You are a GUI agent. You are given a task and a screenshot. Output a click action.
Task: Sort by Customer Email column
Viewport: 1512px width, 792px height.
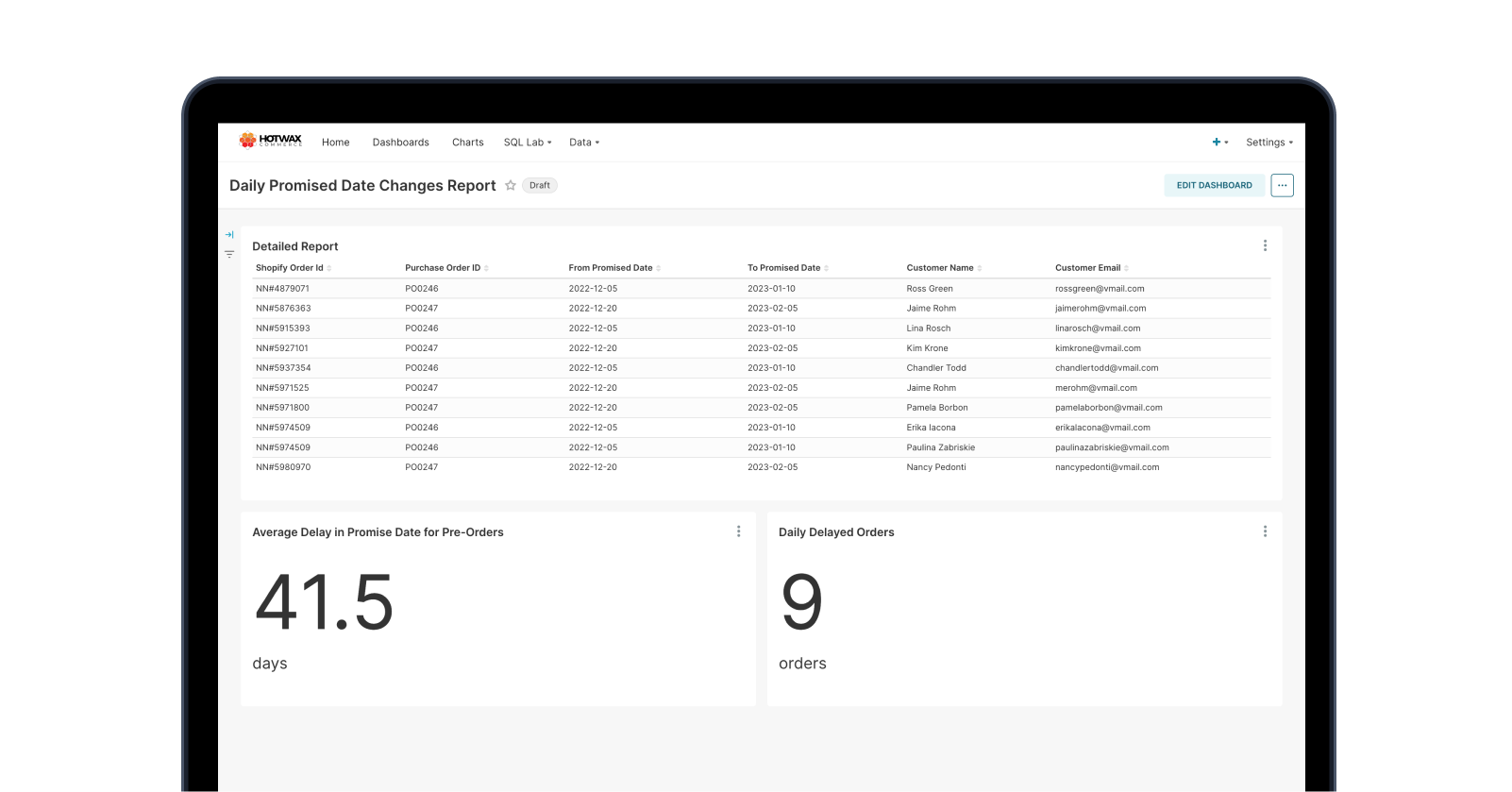pyautogui.click(x=1092, y=268)
